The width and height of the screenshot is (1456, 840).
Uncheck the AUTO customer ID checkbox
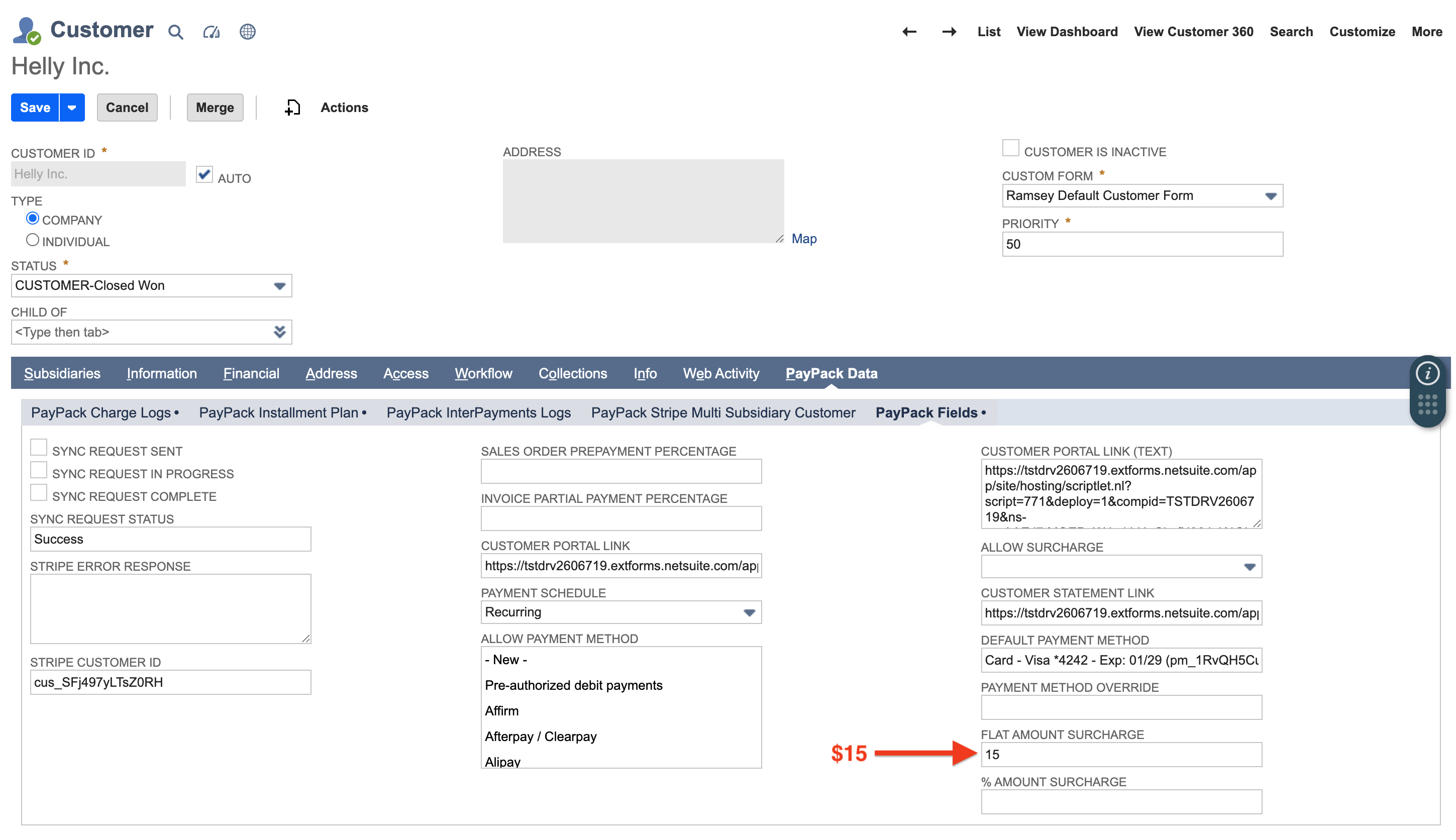point(204,174)
